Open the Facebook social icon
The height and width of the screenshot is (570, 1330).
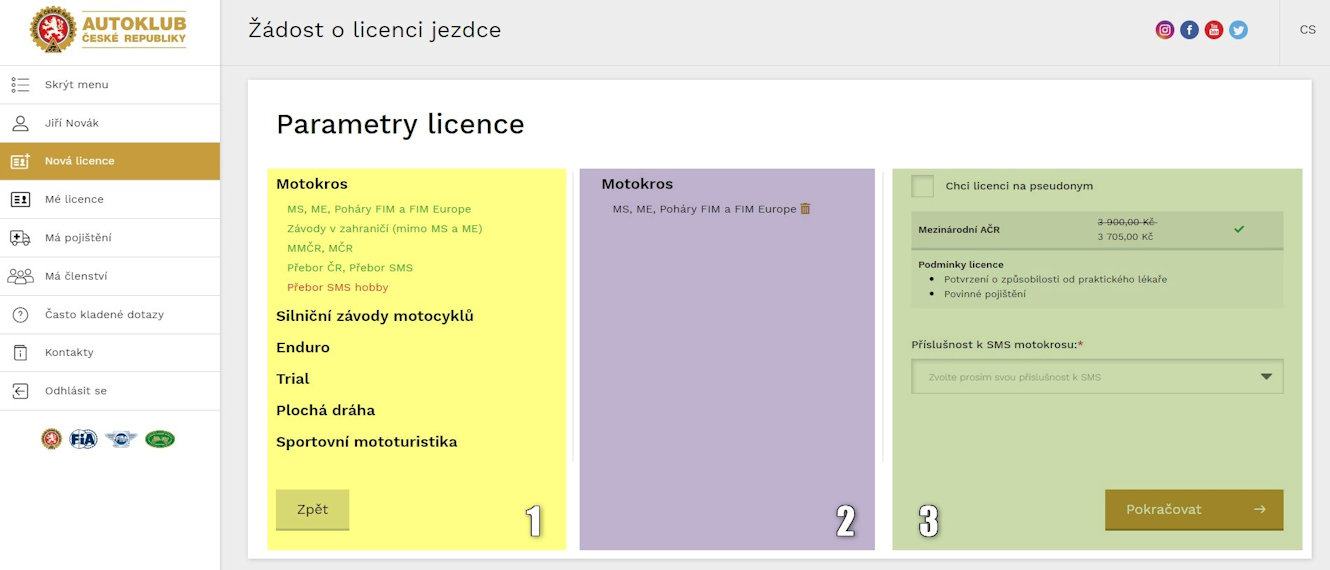(1189, 30)
